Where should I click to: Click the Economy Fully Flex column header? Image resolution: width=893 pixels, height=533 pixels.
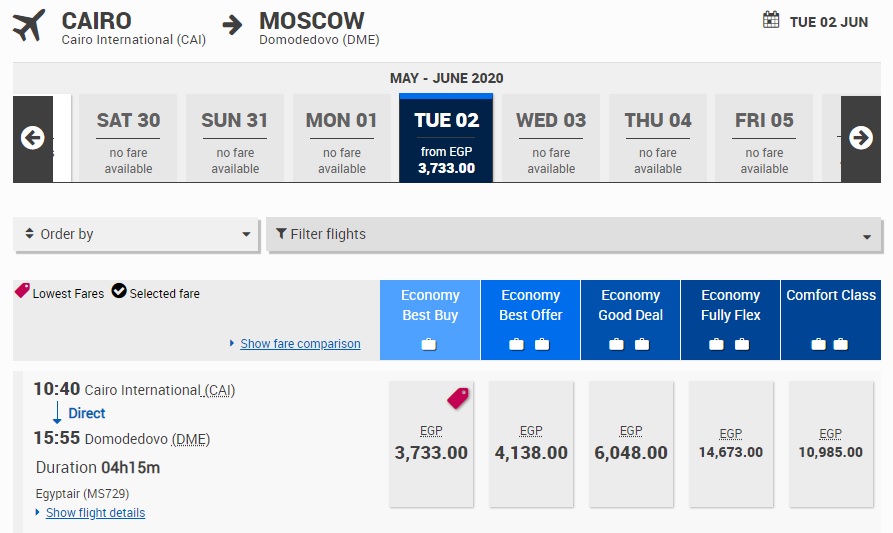(731, 306)
